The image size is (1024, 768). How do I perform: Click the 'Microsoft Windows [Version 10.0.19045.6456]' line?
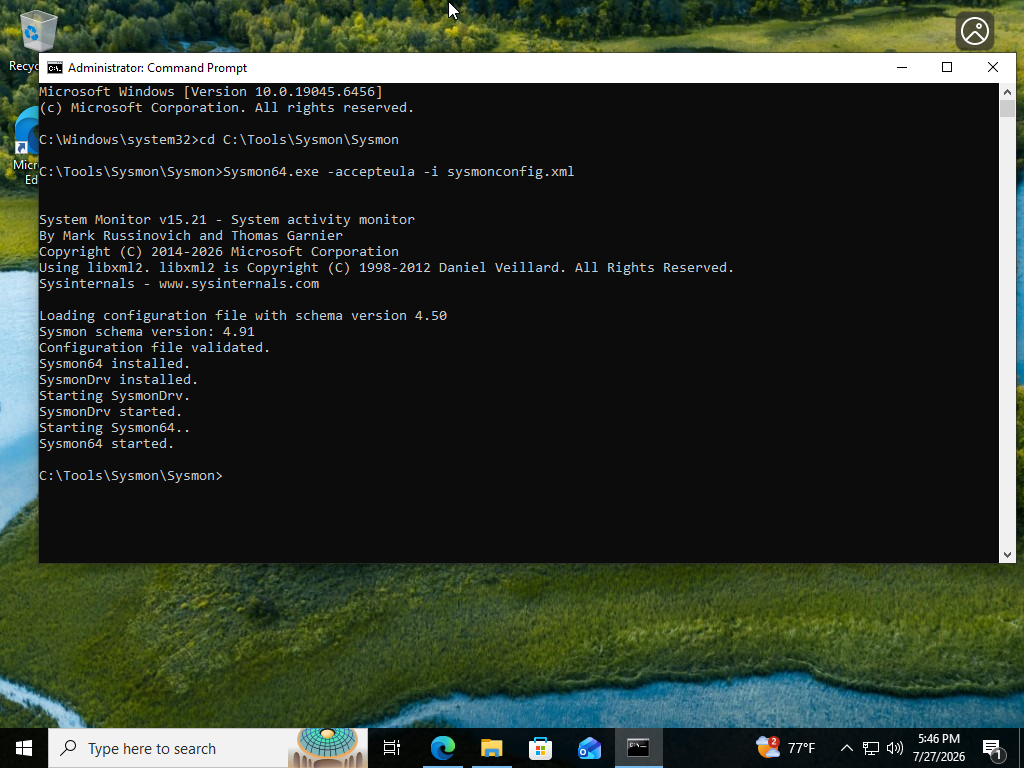coord(211,91)
